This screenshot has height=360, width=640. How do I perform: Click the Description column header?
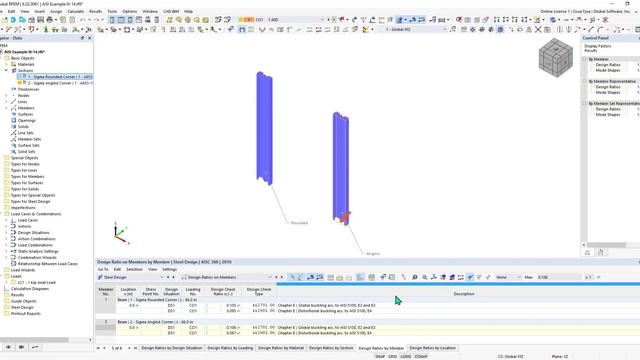(x=464, y=293)
